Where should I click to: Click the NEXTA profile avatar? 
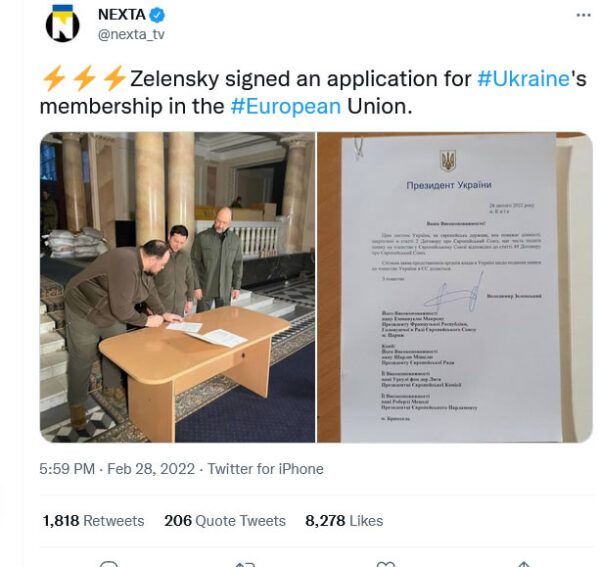pyautogui.click(x=62, y=23)
